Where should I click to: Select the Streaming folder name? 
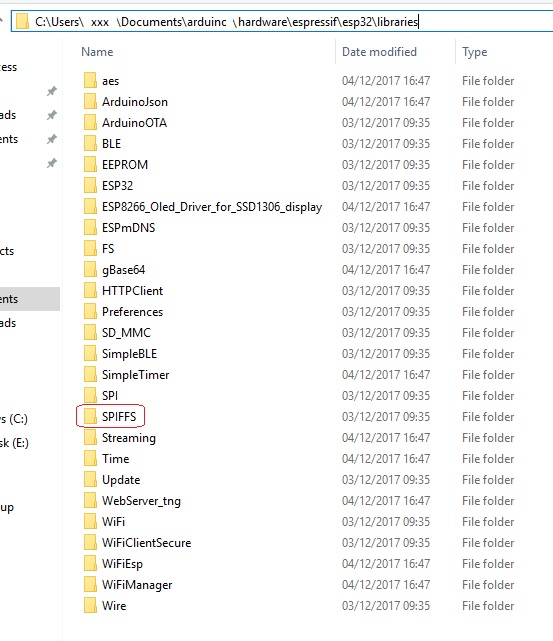129,438
